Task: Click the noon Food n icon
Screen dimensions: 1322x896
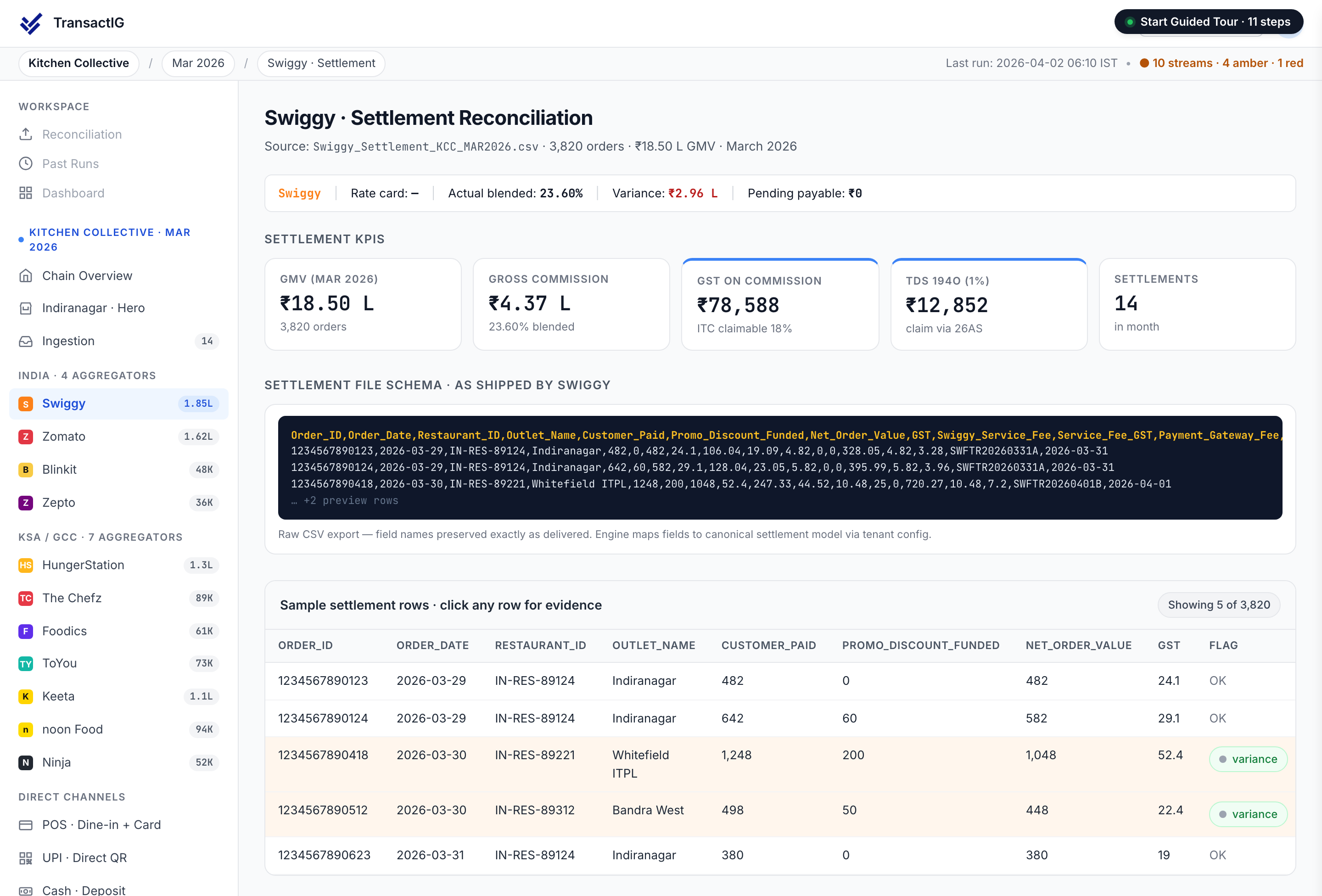Action: 26,730
